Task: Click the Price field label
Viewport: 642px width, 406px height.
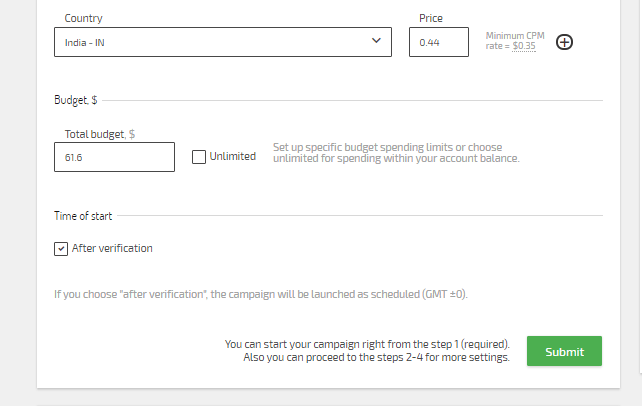Action: click(431, 18)
